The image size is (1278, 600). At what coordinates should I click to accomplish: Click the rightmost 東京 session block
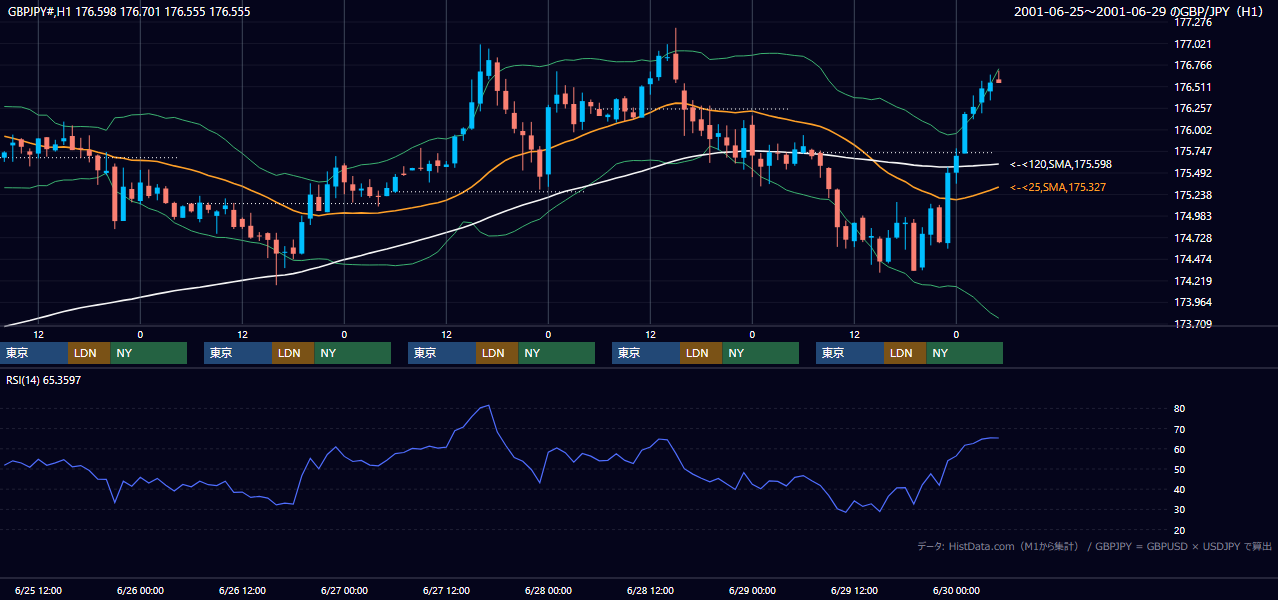point(850,353)
